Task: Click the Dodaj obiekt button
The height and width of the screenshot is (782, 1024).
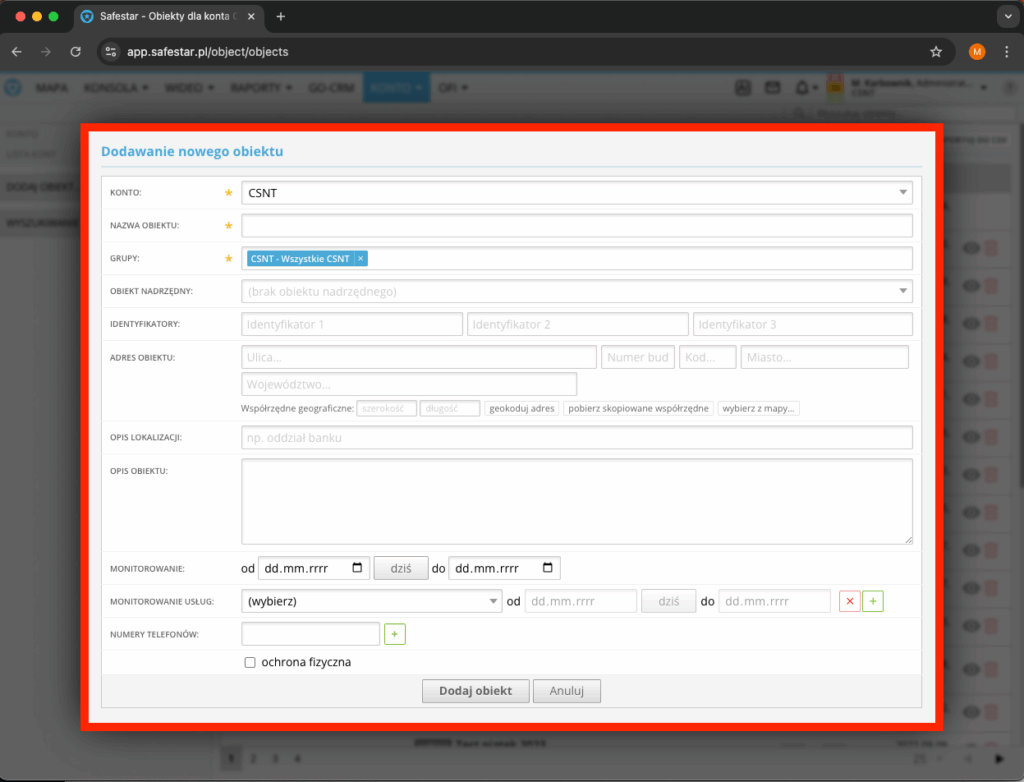Action: [475, 691]
